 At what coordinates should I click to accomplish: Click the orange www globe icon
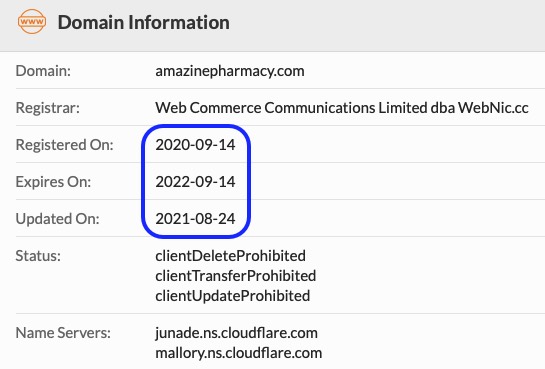[x=32, y=22]
